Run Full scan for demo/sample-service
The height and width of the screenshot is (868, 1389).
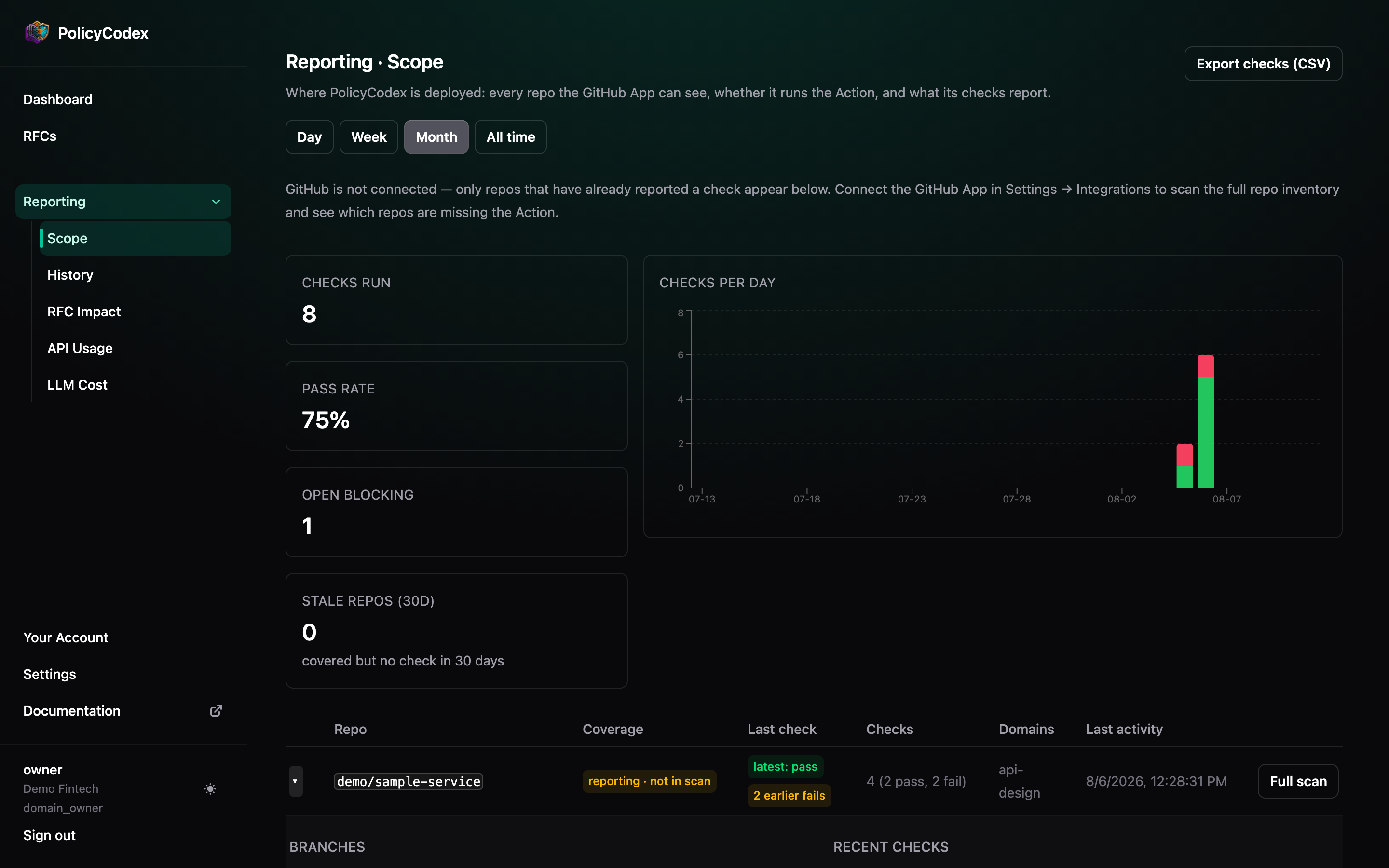tap(1298, 781)
